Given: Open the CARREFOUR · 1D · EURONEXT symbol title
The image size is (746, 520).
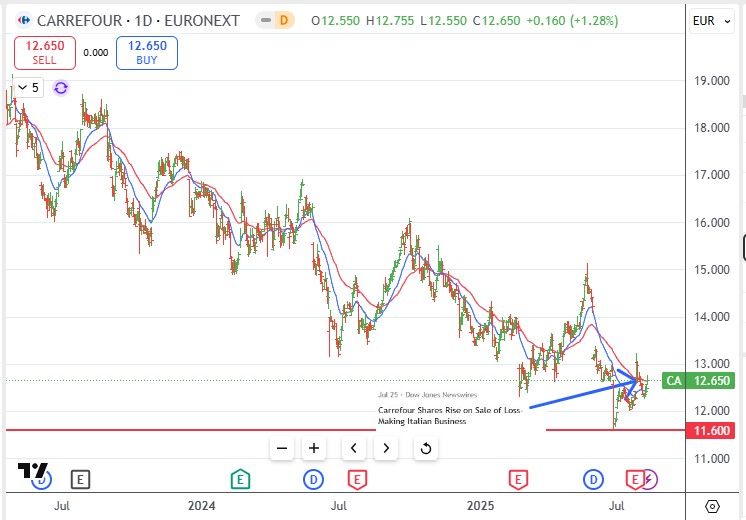Looking at the screenshot, I should pyautogui.click(x=138, y=21).
